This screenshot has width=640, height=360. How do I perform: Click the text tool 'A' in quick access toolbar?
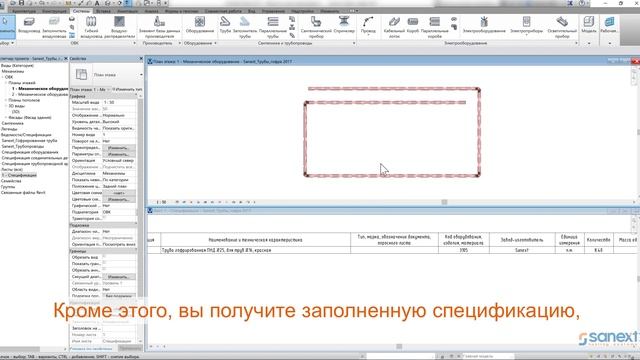(97, 3)
